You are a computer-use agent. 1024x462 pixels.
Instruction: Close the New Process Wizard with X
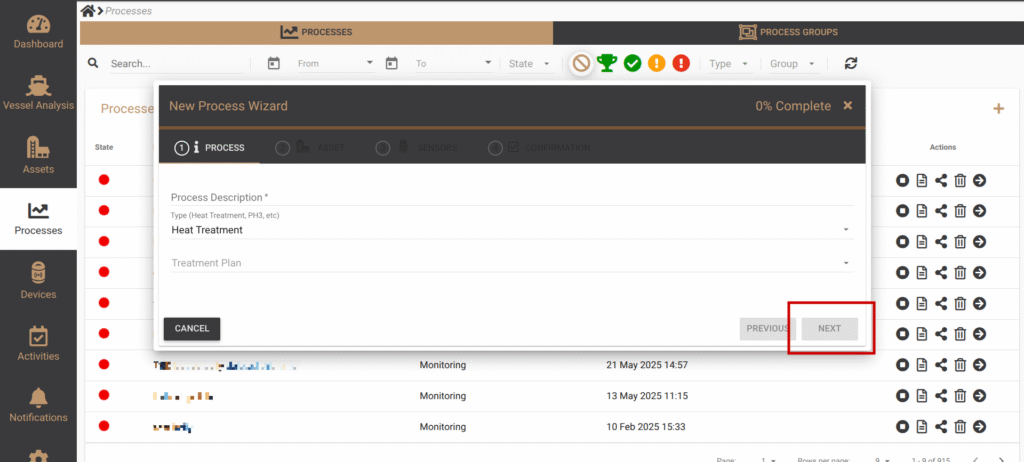click(x=848, y=105)
